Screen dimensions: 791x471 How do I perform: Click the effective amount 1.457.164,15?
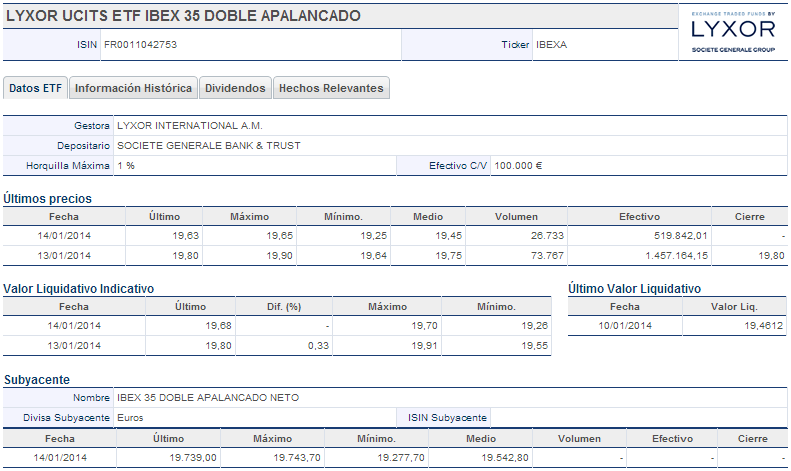(x=676, y=256)
